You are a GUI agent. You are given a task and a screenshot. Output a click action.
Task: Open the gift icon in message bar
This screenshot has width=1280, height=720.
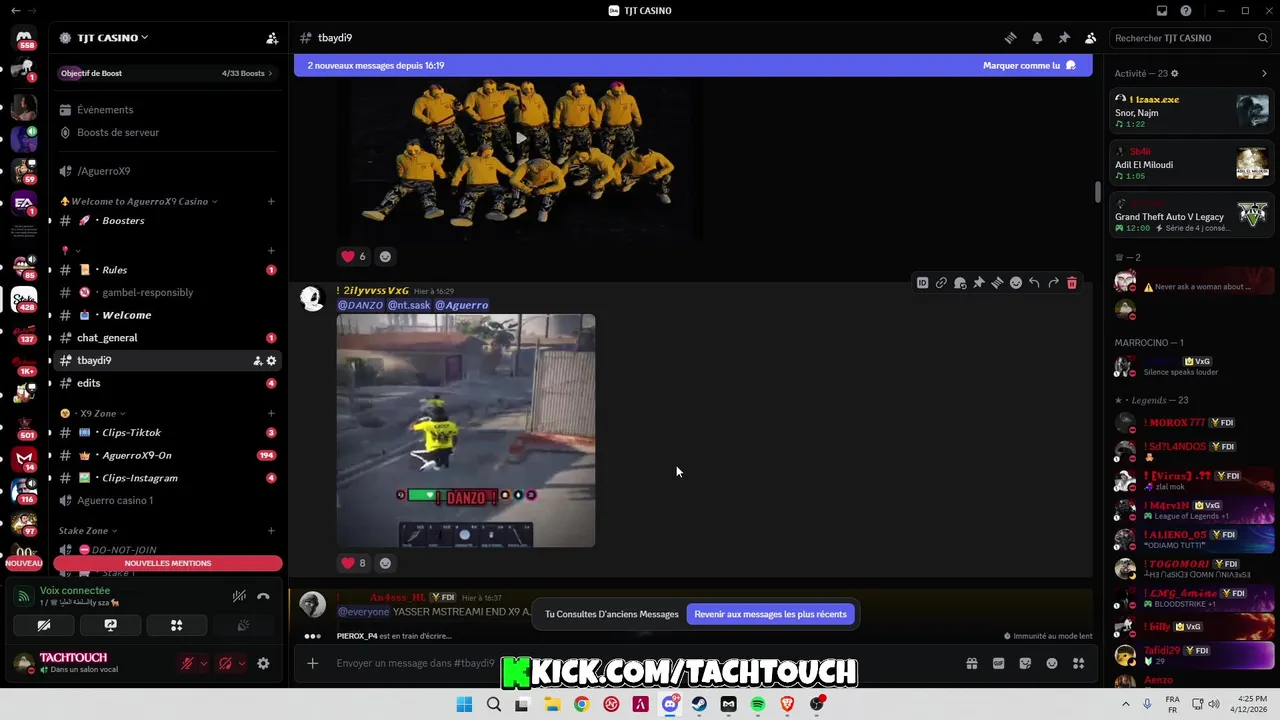971,663
